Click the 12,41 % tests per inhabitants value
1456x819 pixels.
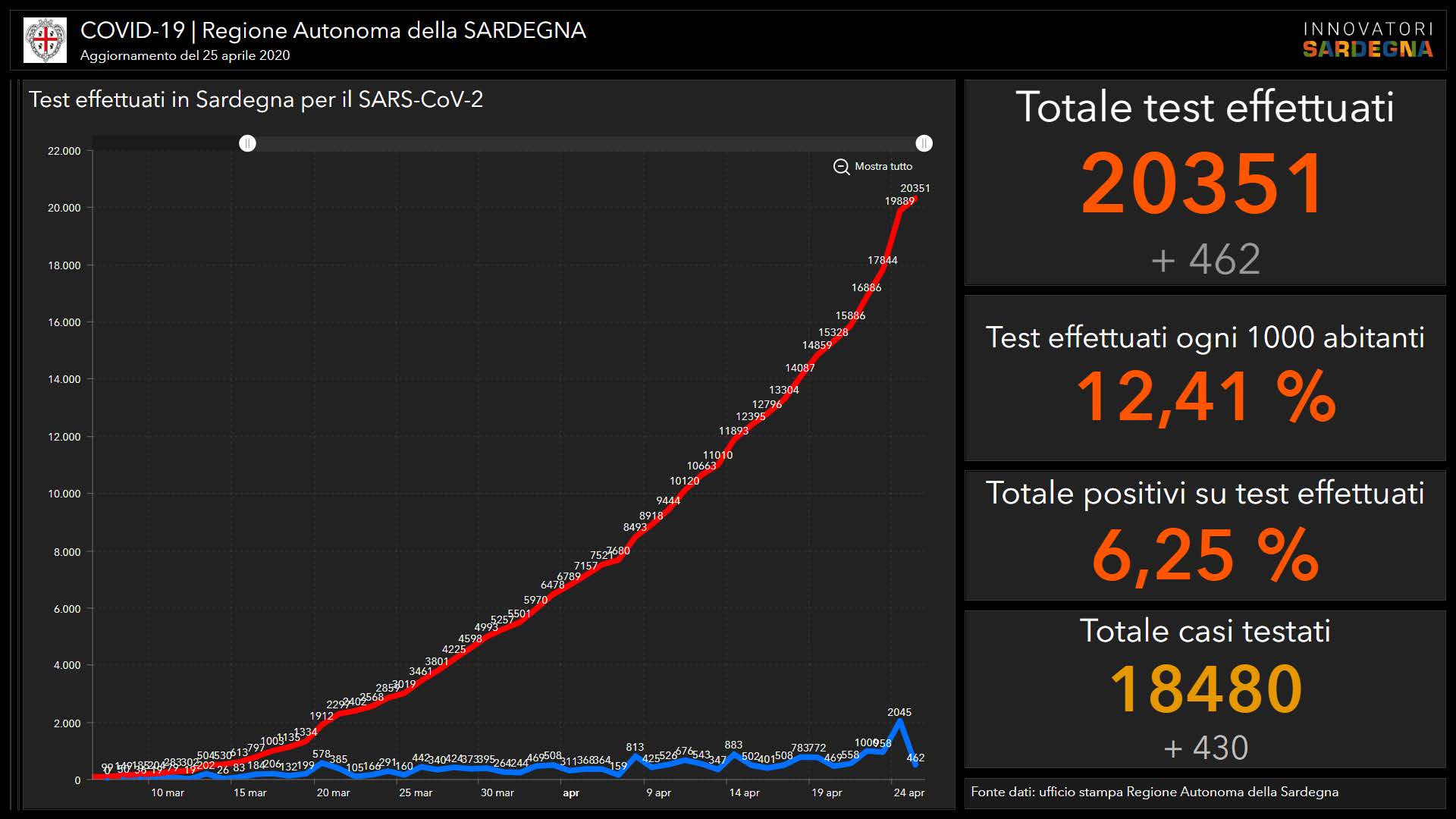point(1205,397)
